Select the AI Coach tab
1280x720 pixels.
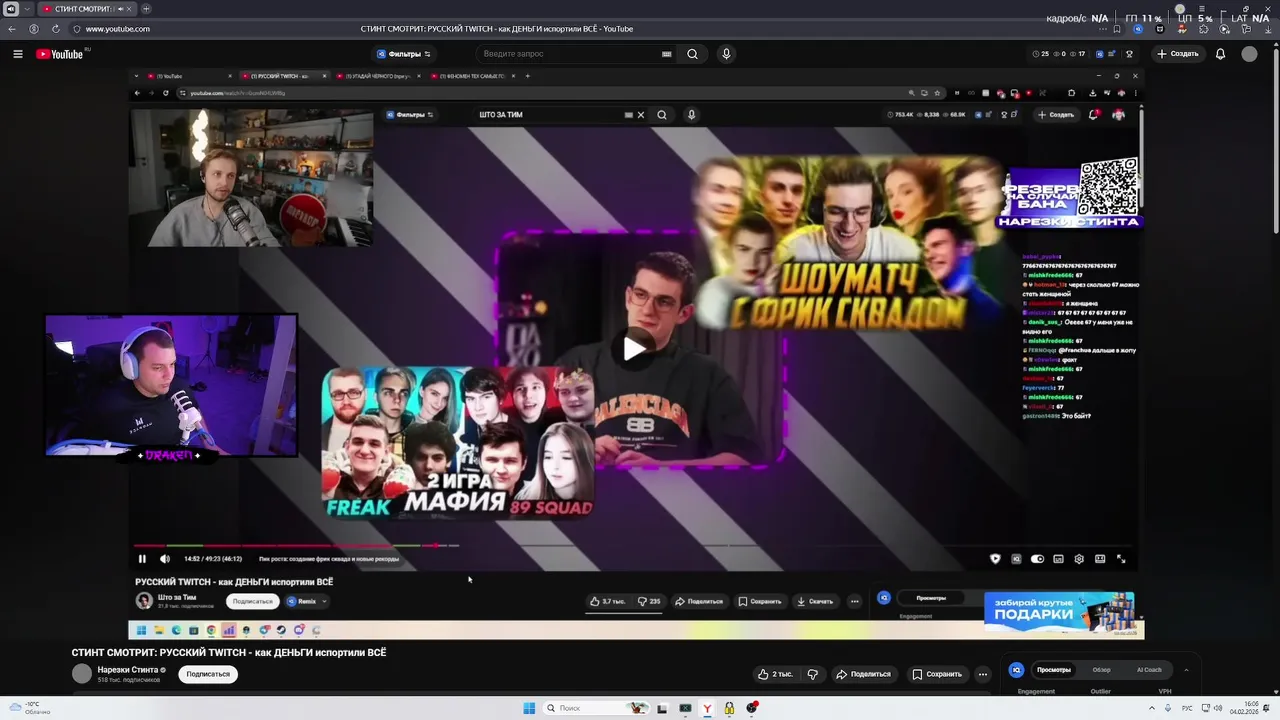[x=1149, y=670]
